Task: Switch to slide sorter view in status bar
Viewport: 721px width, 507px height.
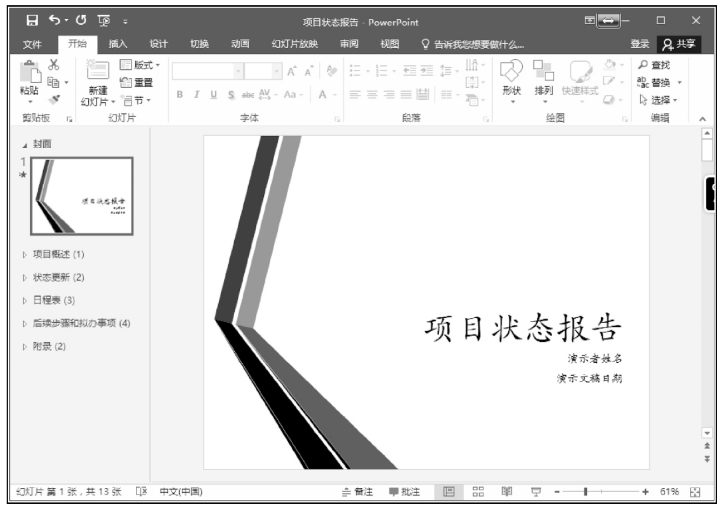Action: (478, 491)
